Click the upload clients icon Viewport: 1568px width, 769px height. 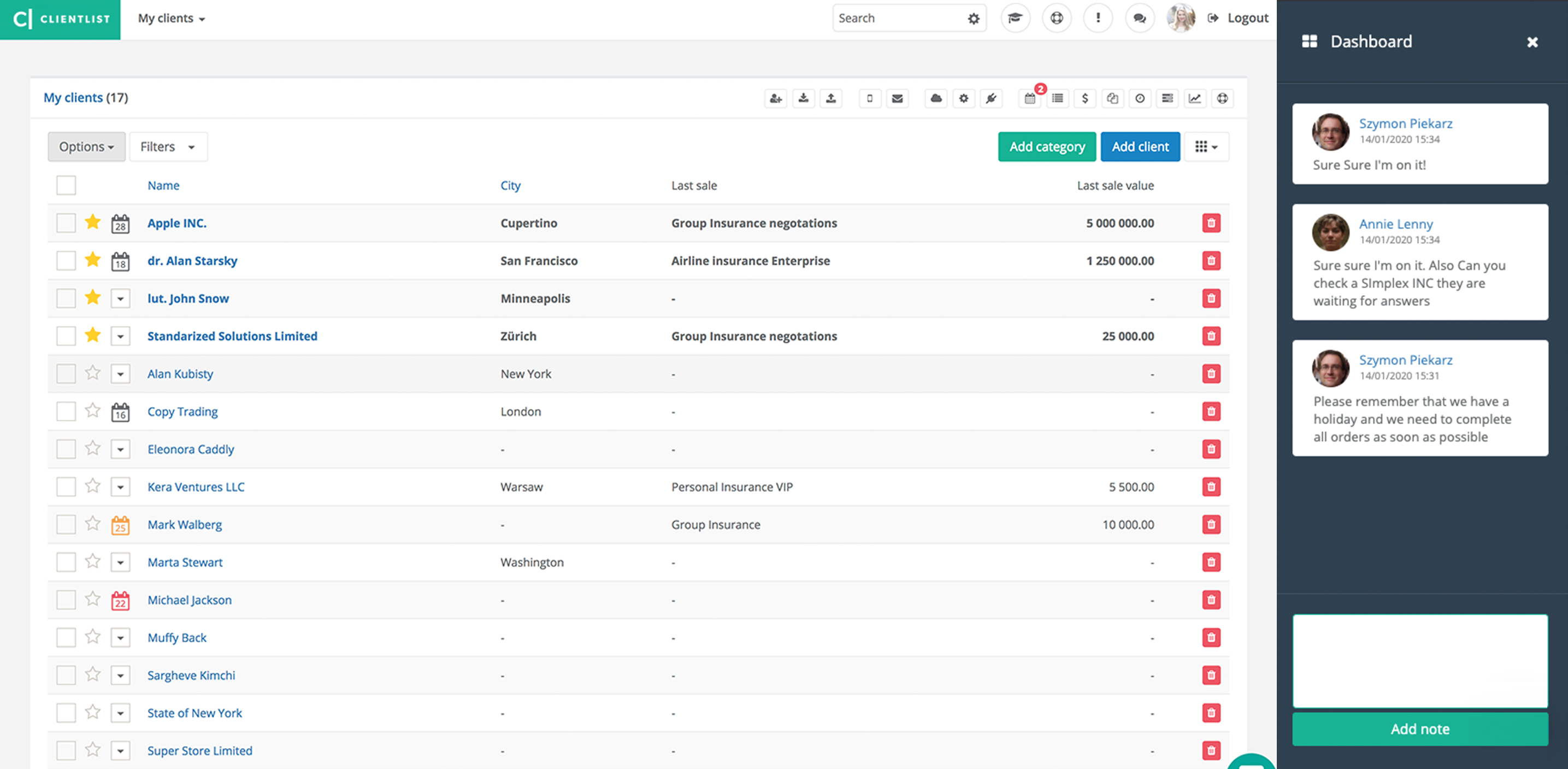(x=831, y=99)
